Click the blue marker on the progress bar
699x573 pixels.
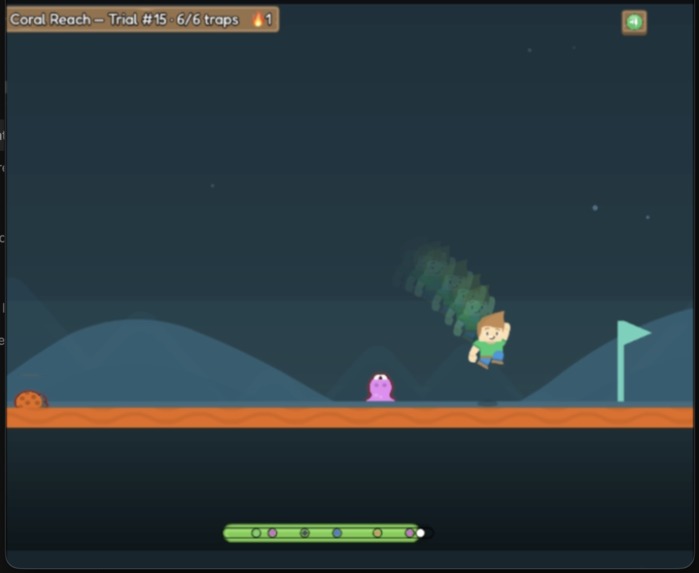337,533
